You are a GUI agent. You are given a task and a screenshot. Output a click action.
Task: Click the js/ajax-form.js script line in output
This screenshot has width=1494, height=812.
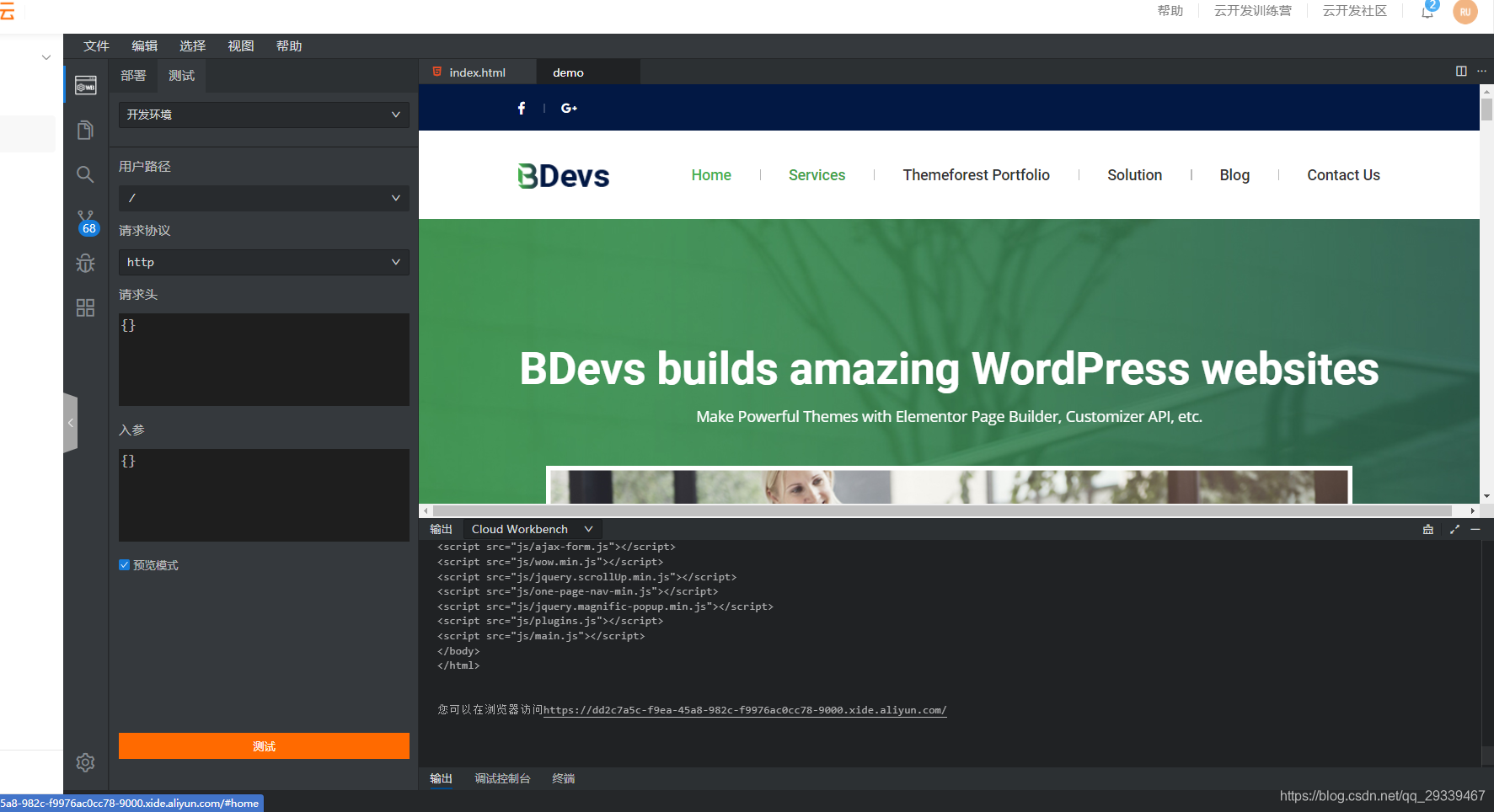[x=556, y=547]
